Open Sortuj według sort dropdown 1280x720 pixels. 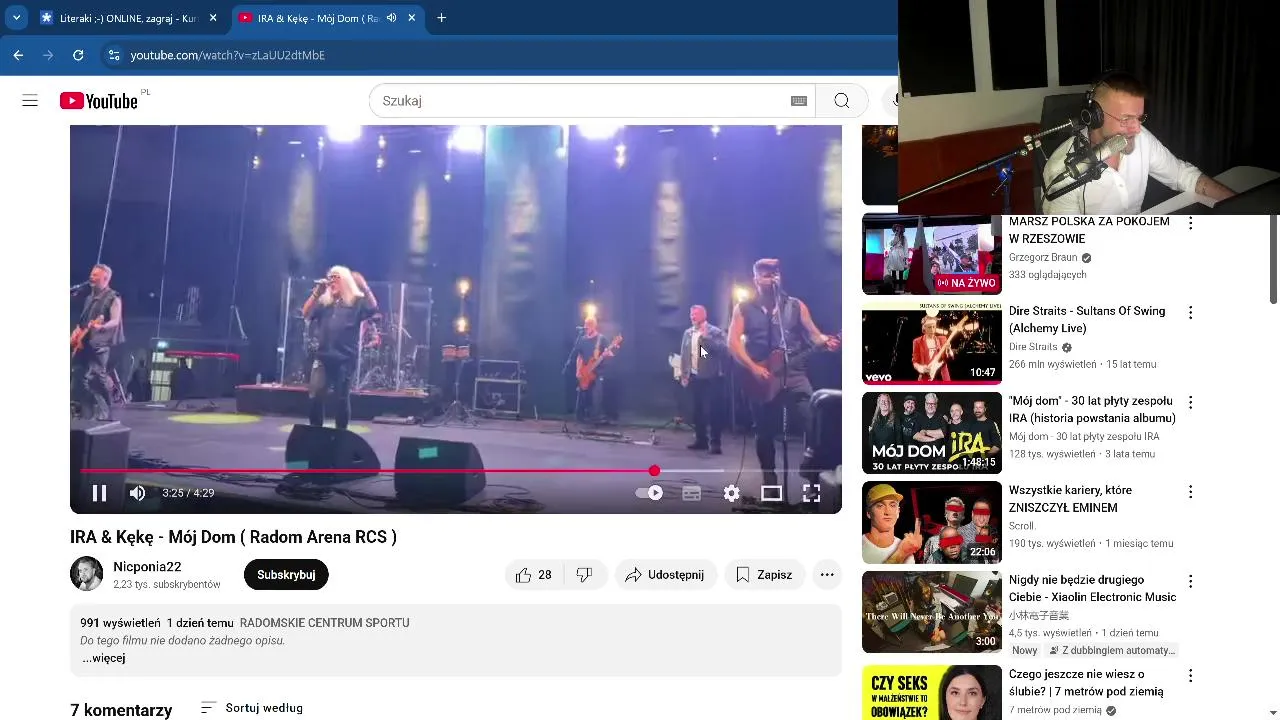coord(252,708)
